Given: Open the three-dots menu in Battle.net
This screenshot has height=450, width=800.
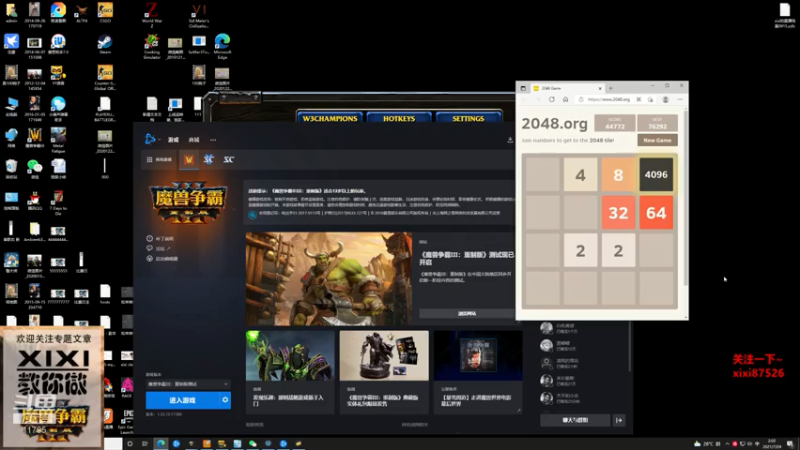Looking at the screenshot, I should click(213, 140).
